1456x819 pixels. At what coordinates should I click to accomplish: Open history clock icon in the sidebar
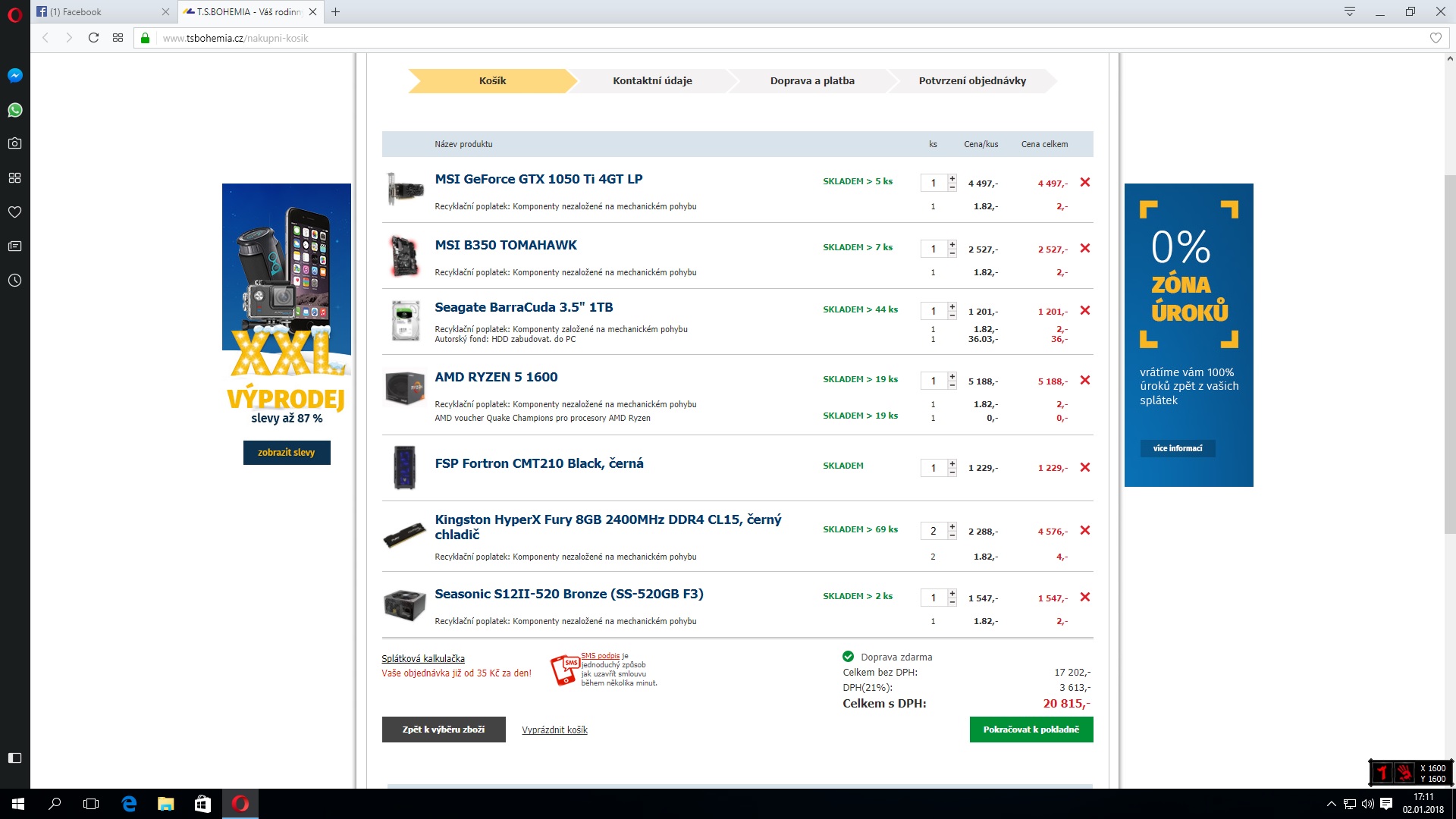(14, 281)
